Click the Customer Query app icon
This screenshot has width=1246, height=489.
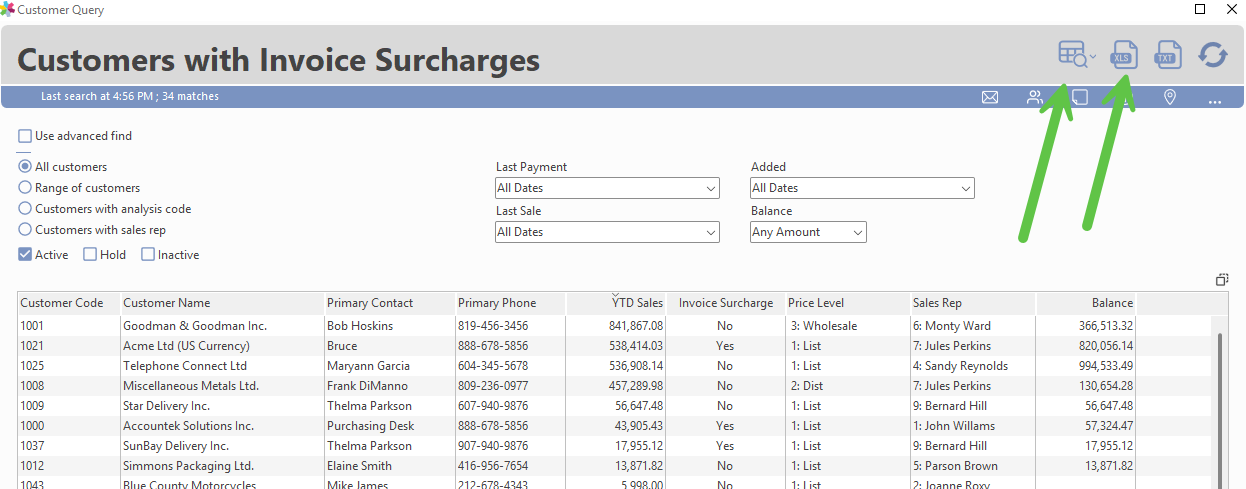[x=8, y=9]
